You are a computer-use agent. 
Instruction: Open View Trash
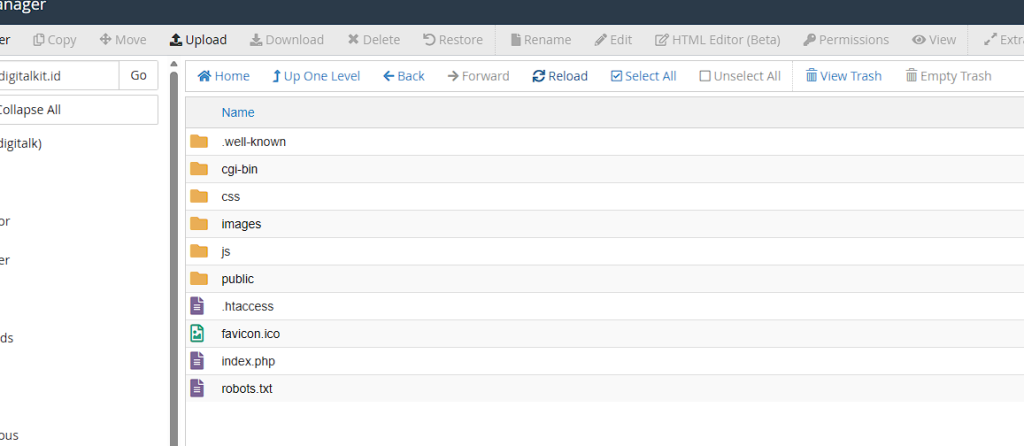[843, 76]
